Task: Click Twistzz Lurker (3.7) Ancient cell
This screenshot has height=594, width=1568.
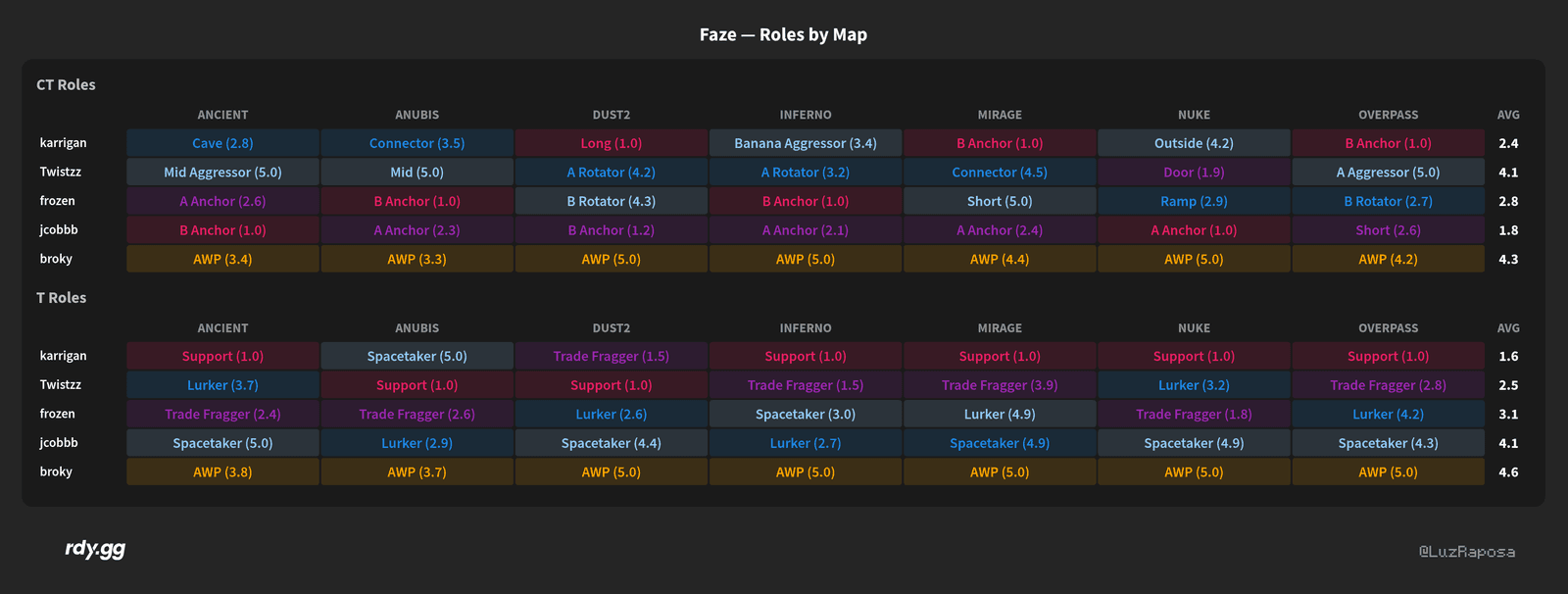Action: point(222,385)
